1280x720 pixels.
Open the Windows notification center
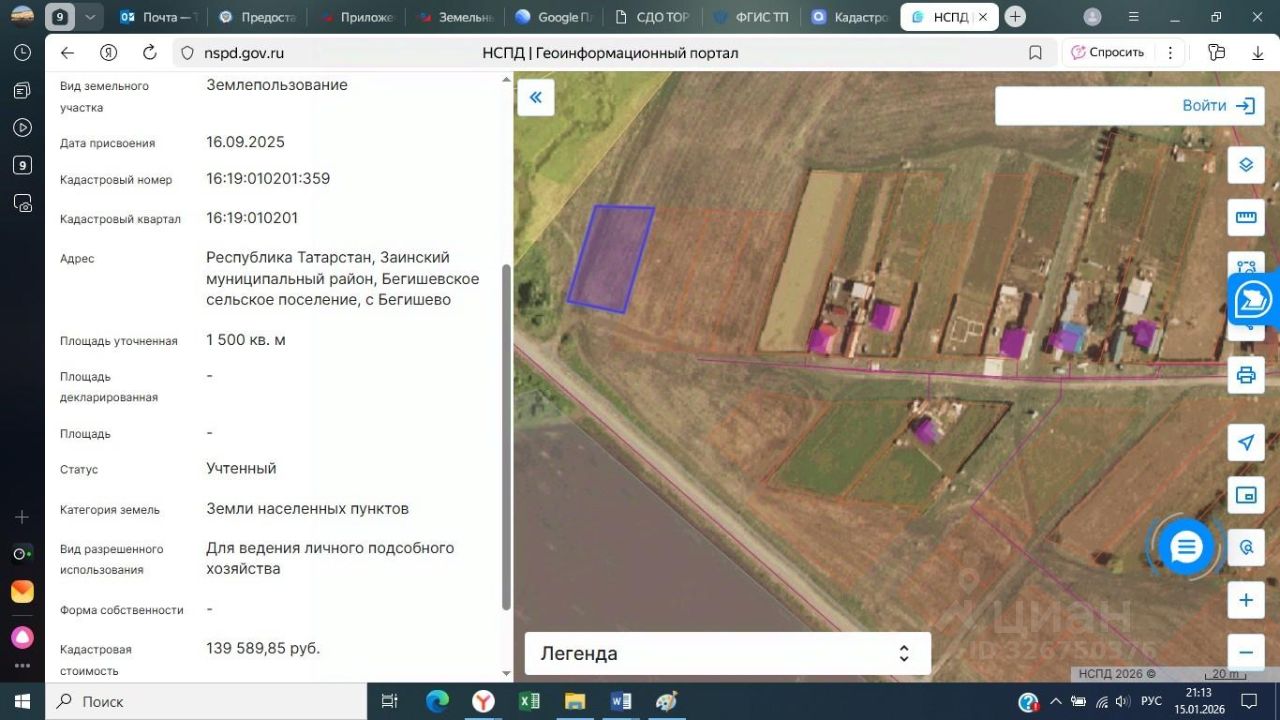(x=1249, y=701)
